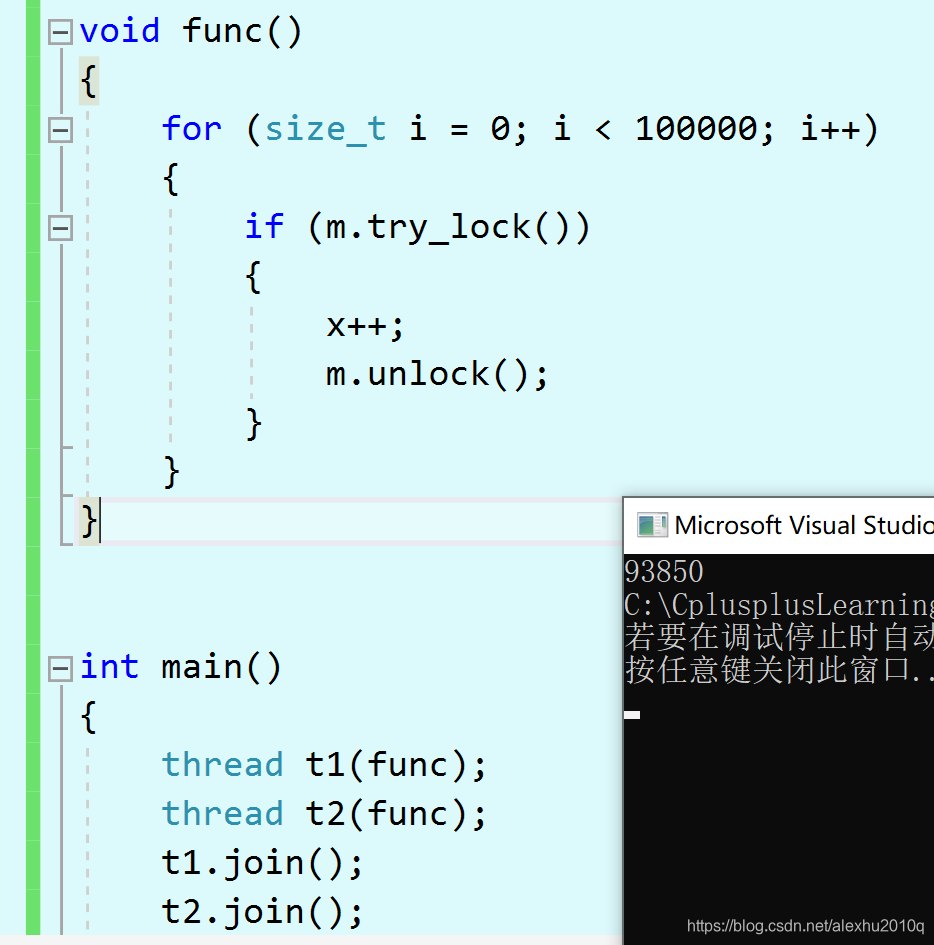This screenshot has width=934, height=945.
Task: Click the closing brace of func() on the cursor line
Action: (89, 521)
